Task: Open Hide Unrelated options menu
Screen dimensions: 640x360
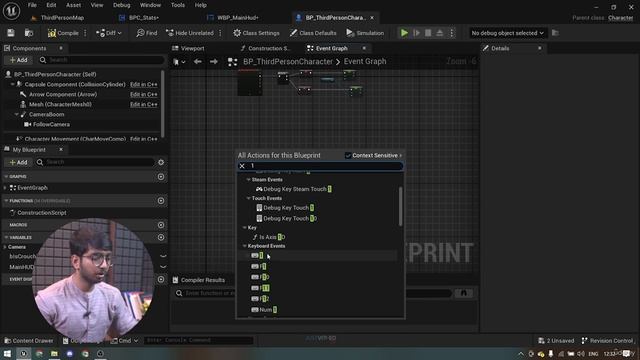Action: (x=220, y=33)
